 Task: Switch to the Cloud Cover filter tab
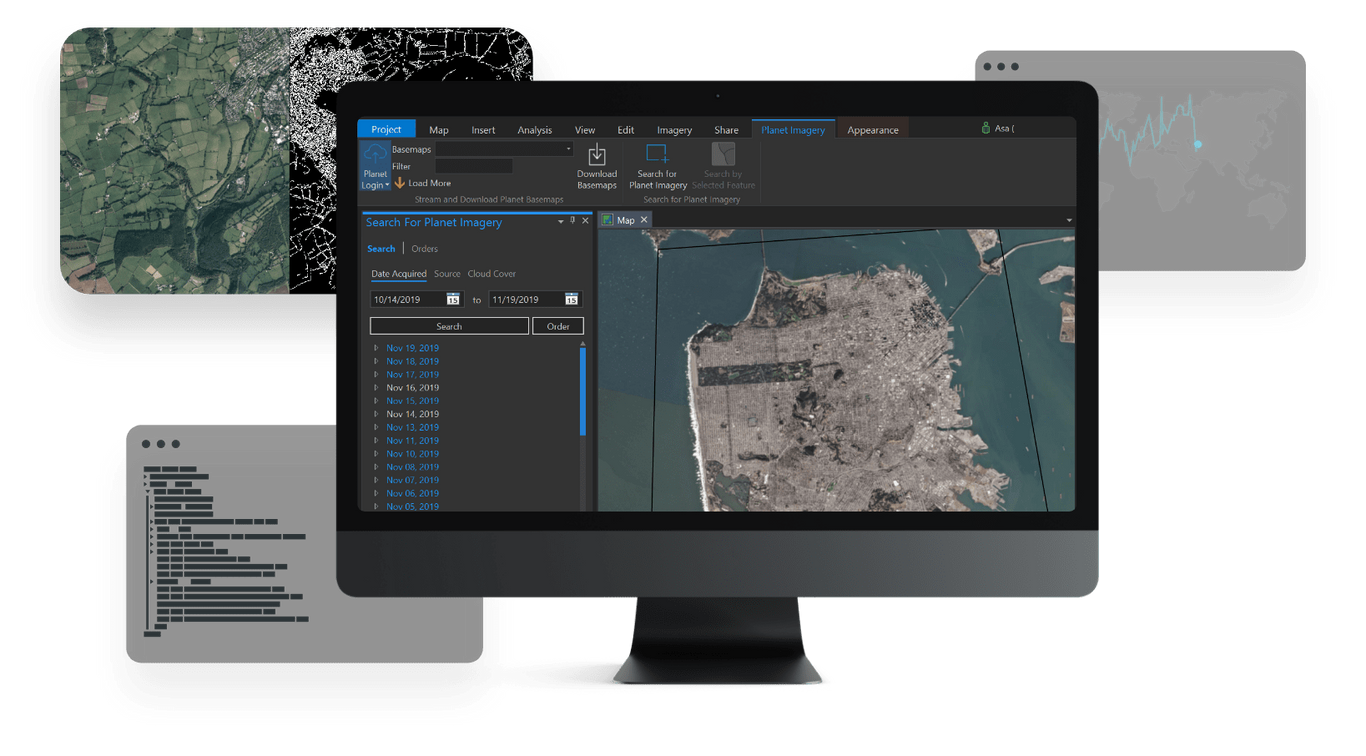point(491,273)
